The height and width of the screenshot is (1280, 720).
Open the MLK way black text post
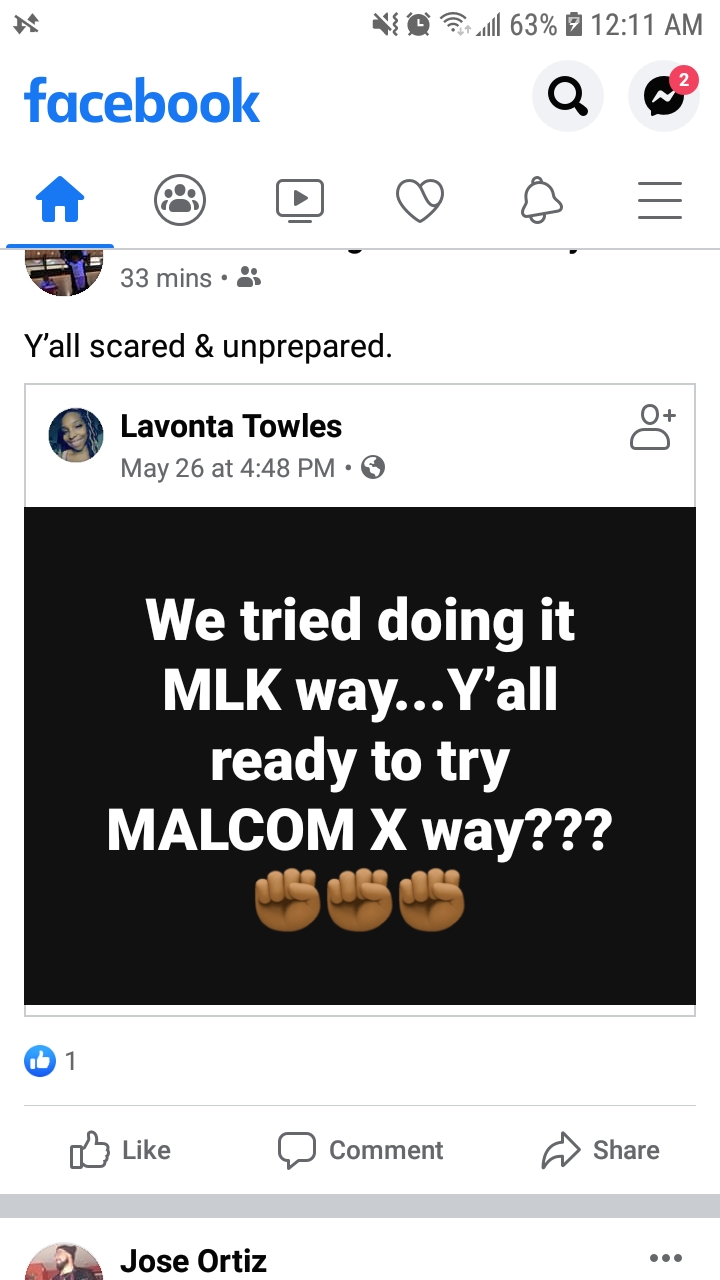pyautogui.click(x=360, y=756)
